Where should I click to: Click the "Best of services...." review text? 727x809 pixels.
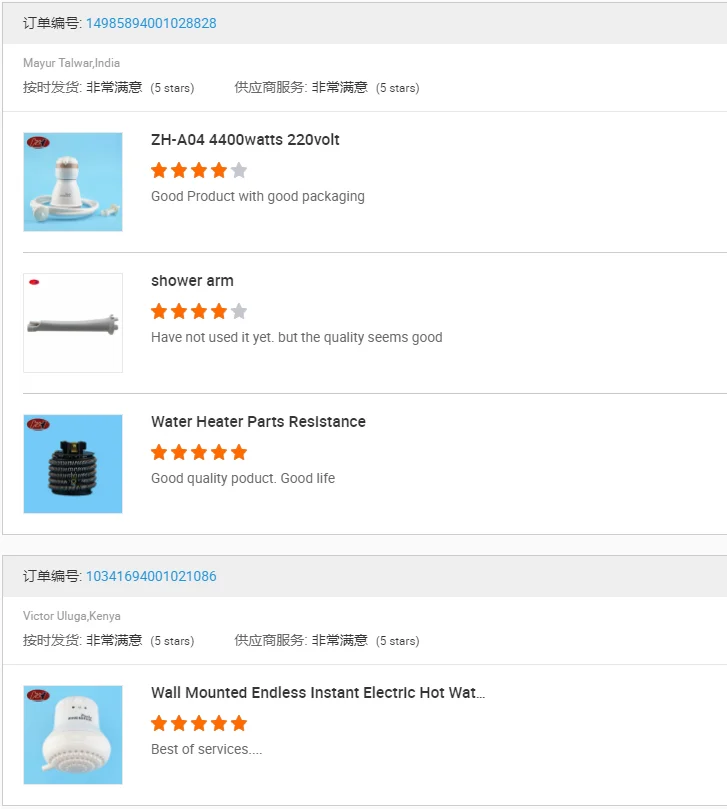[206, 749]
